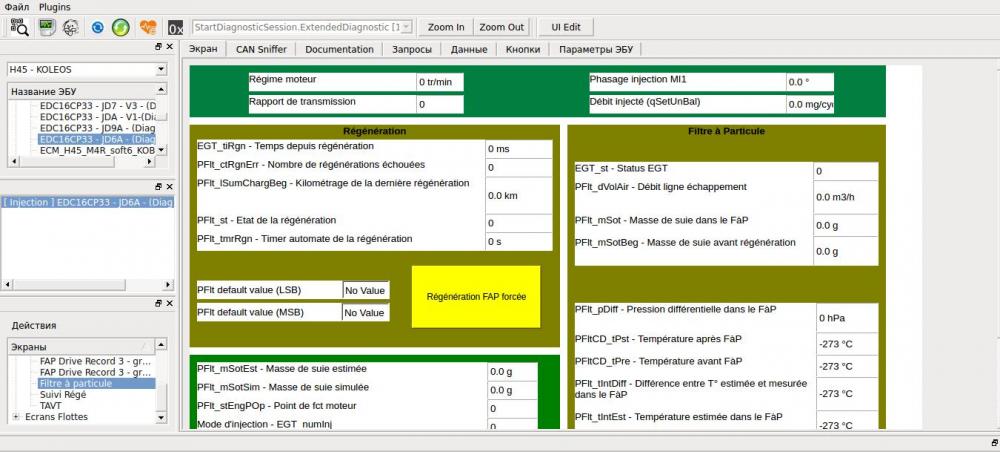Open the Параметры ЭБУ tab
Viewport: 1000px width, 452px height.
[596, 49]
